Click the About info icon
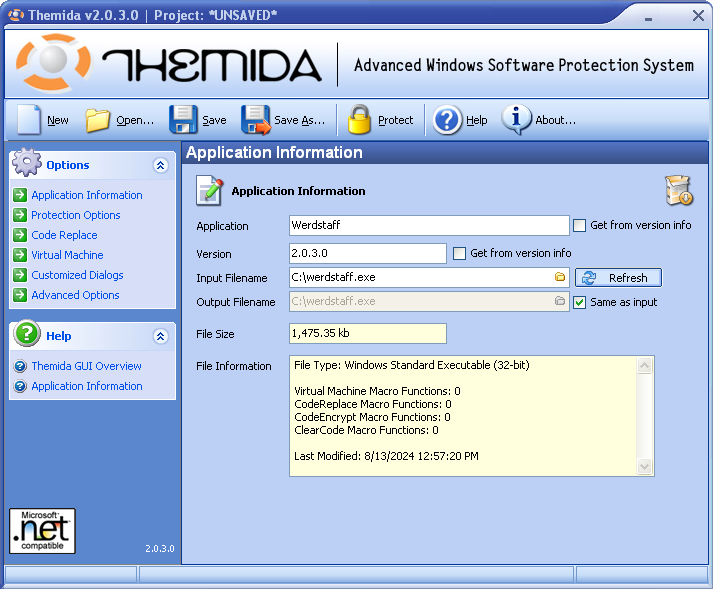Viewport: 713px width, 589px height. click(516, 120)
